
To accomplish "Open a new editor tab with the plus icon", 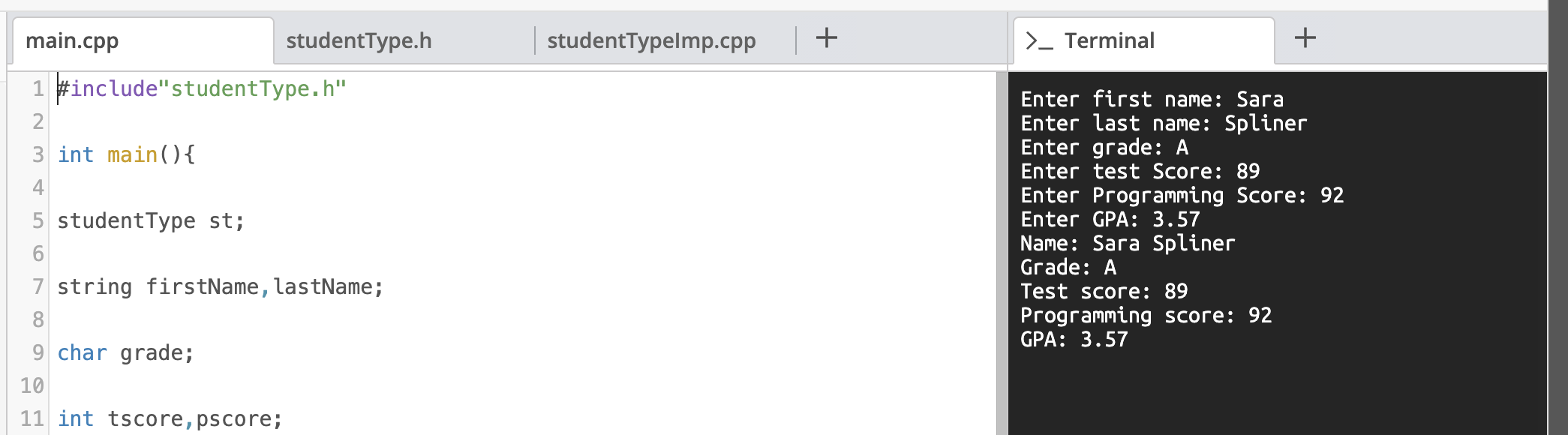I will coord(825,40).
